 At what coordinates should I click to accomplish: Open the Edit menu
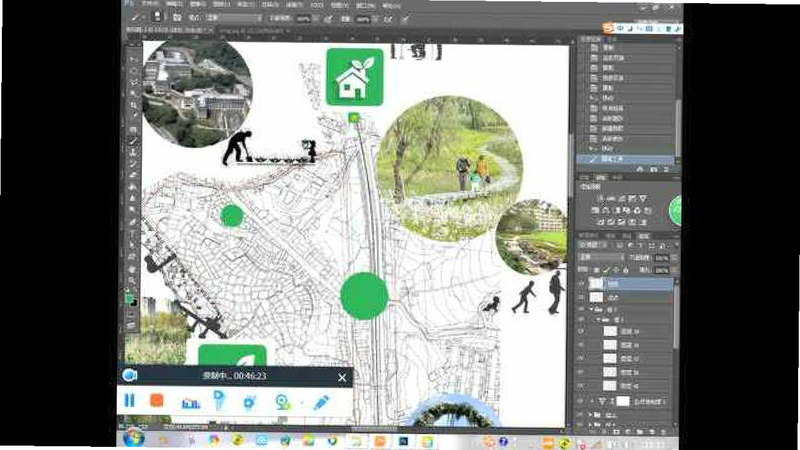(x=174, y=4)
